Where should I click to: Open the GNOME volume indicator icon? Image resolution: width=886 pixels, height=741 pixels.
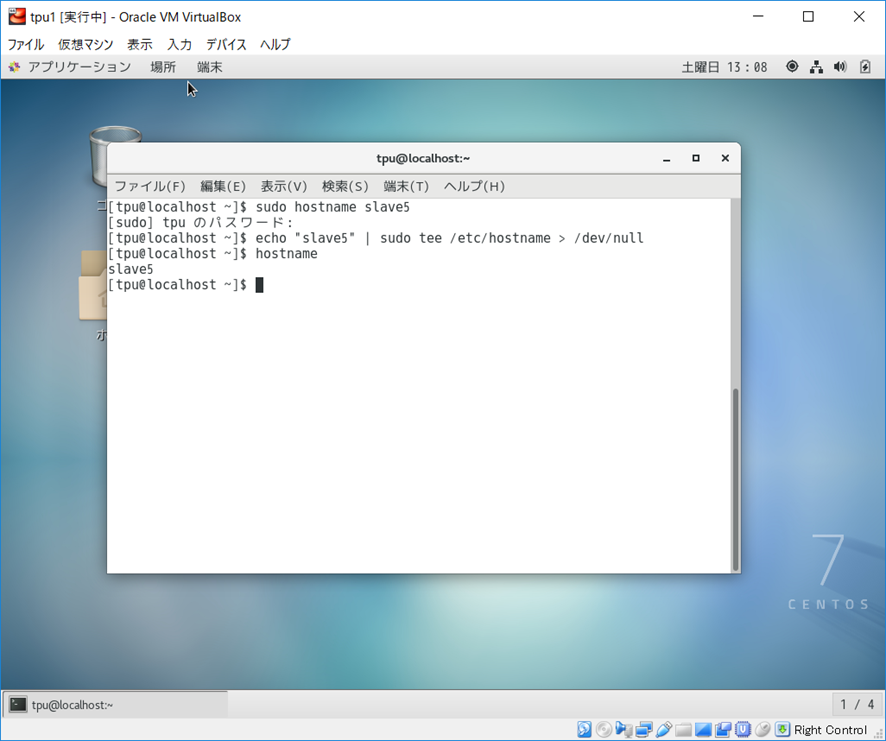tap(840, 67)
